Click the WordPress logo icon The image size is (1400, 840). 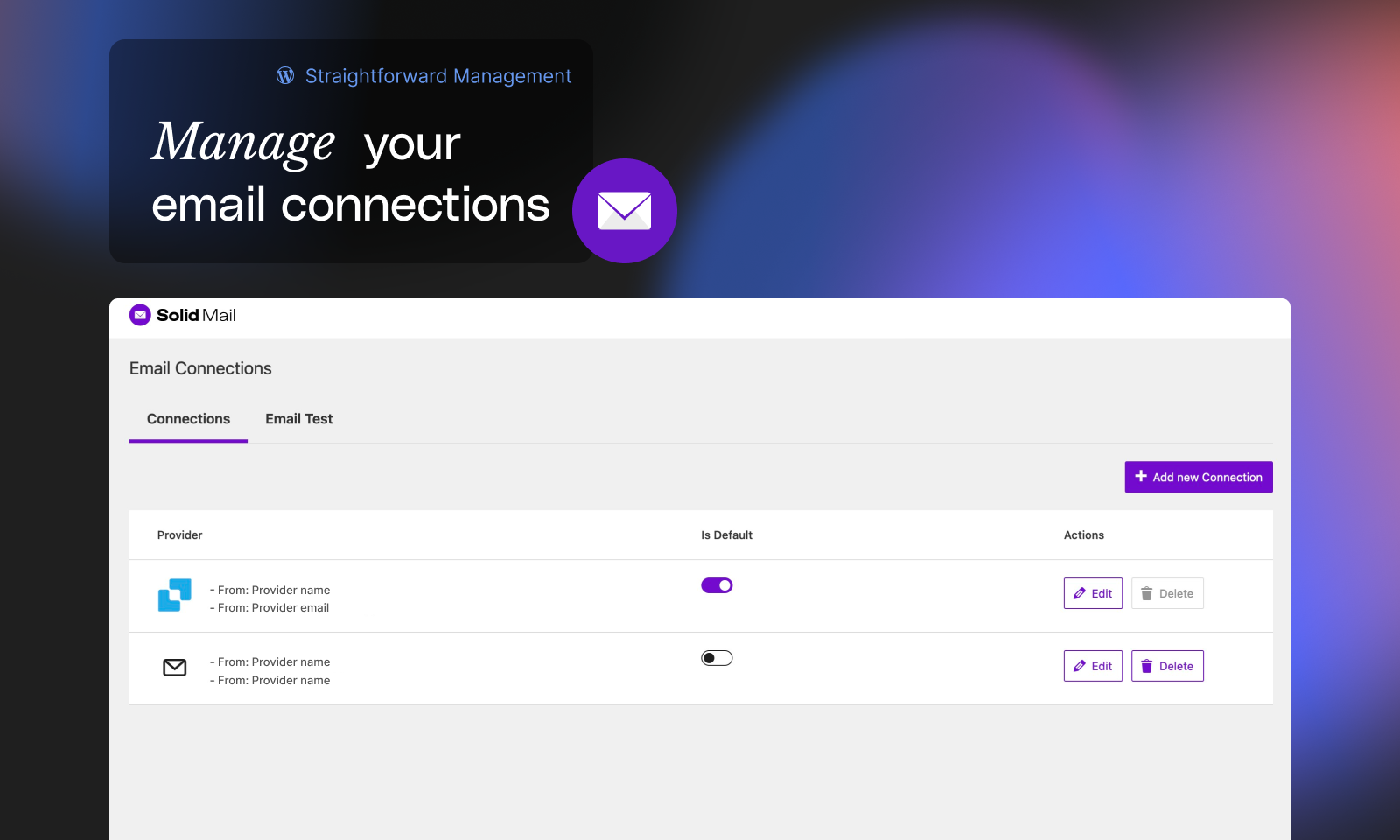(285, 76)
